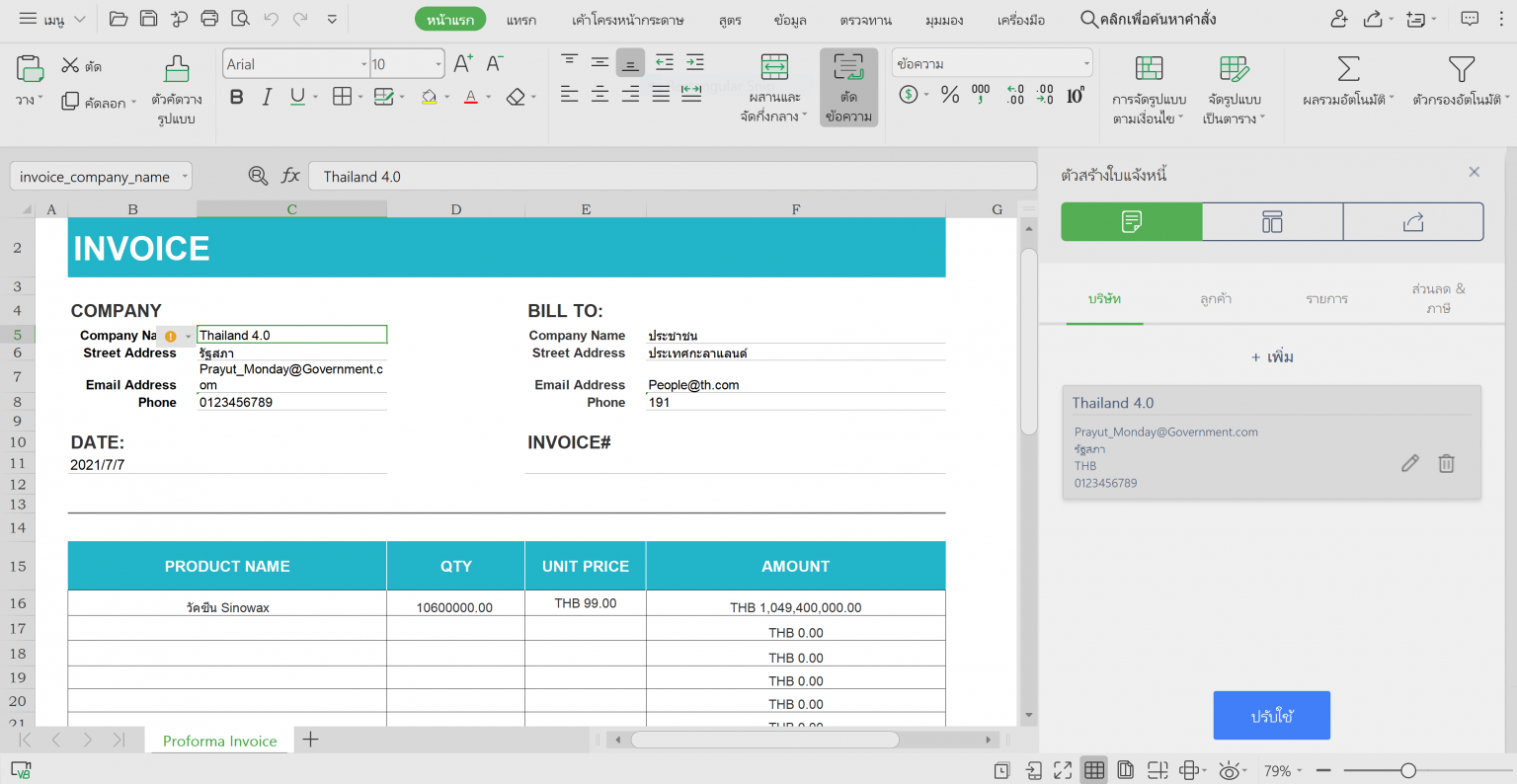Open the Conditional Formatting icon
Viewport: 1517px width, 784px height.
pyautogui.click(x=1149, y=68)
